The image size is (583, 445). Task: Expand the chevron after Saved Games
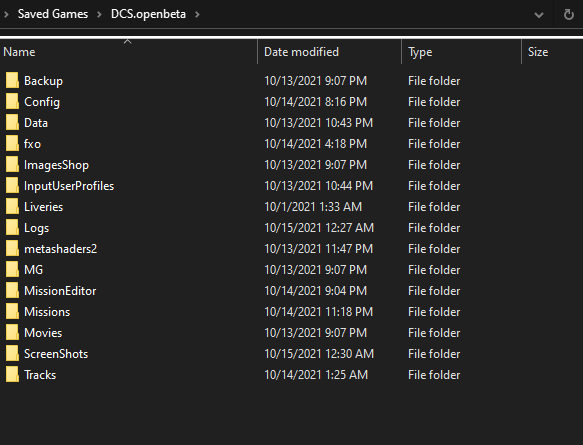tap(99, 14)
